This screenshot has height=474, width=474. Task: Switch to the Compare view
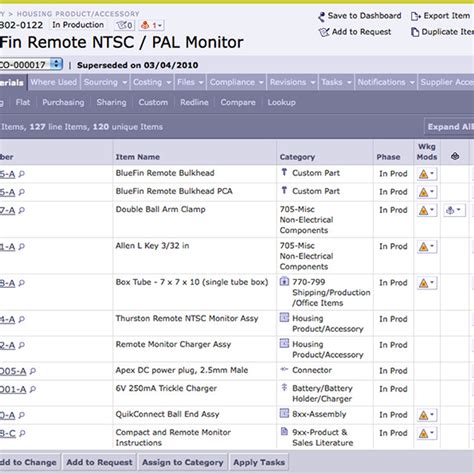tap(238, 102)
